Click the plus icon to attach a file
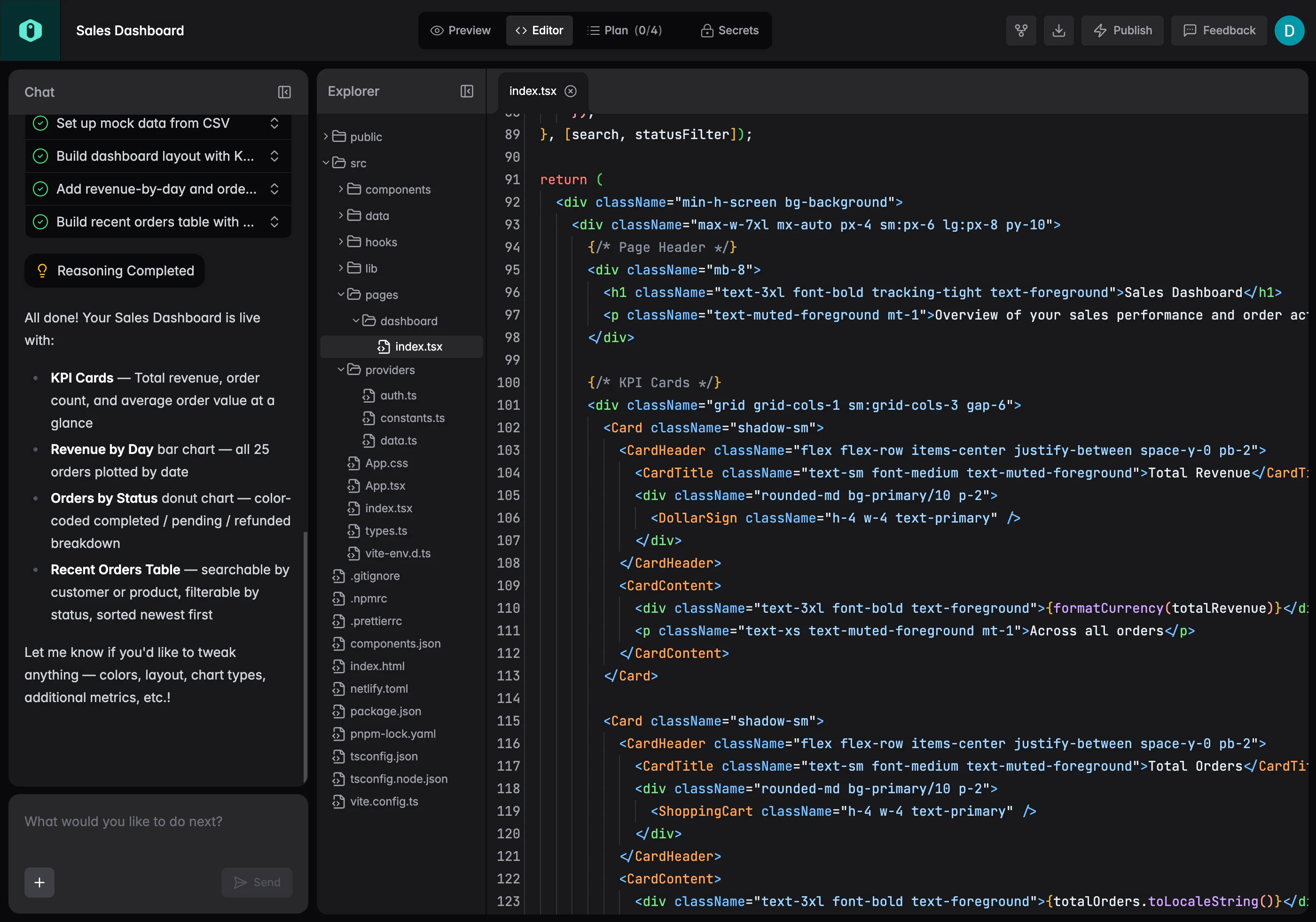Image resolution: width=1316 pixels, height=922 pixels. (39, 883)
